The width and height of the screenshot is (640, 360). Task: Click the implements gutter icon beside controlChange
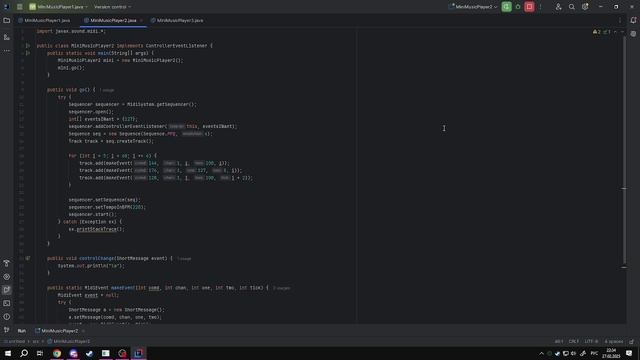(x=28, y=258)
